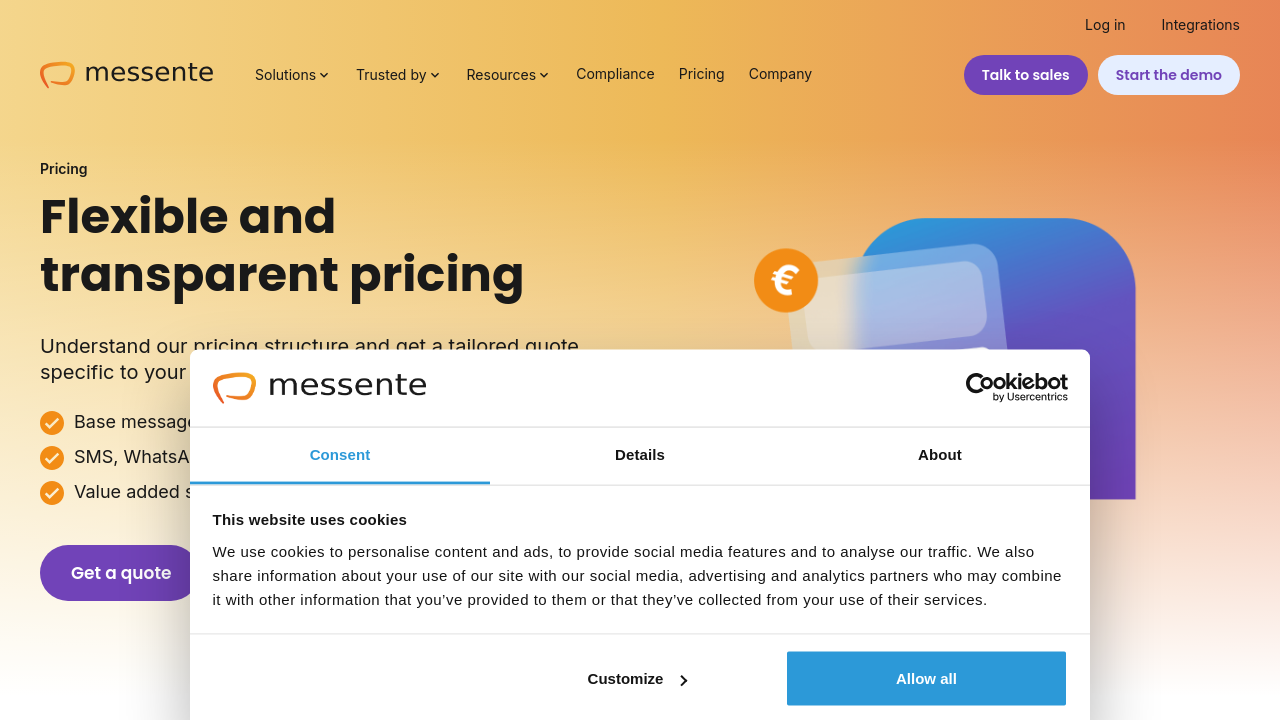Click the orange euro coin icon
Viewport: 1280px width, 720px height.
786,280
